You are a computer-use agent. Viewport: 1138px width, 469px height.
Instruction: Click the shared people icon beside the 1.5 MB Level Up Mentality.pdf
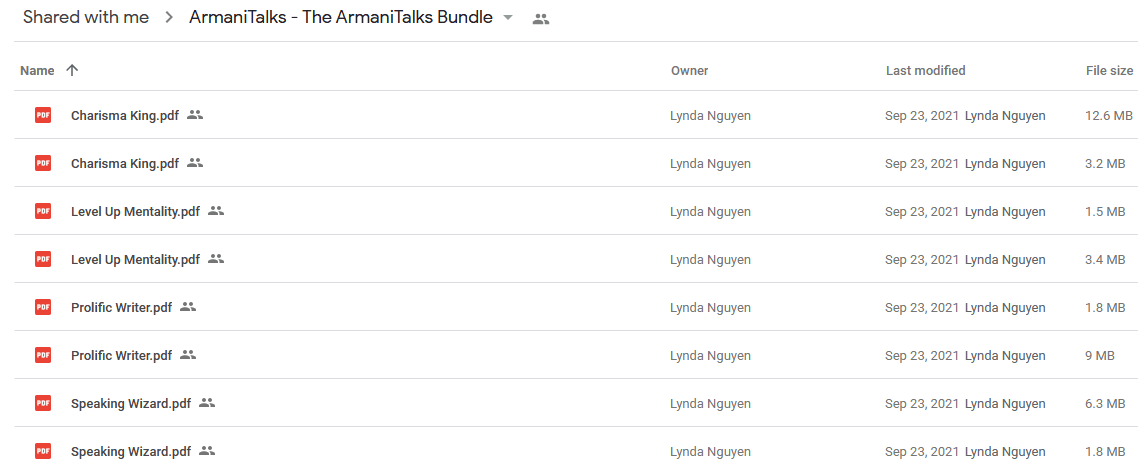pos(216,211)
